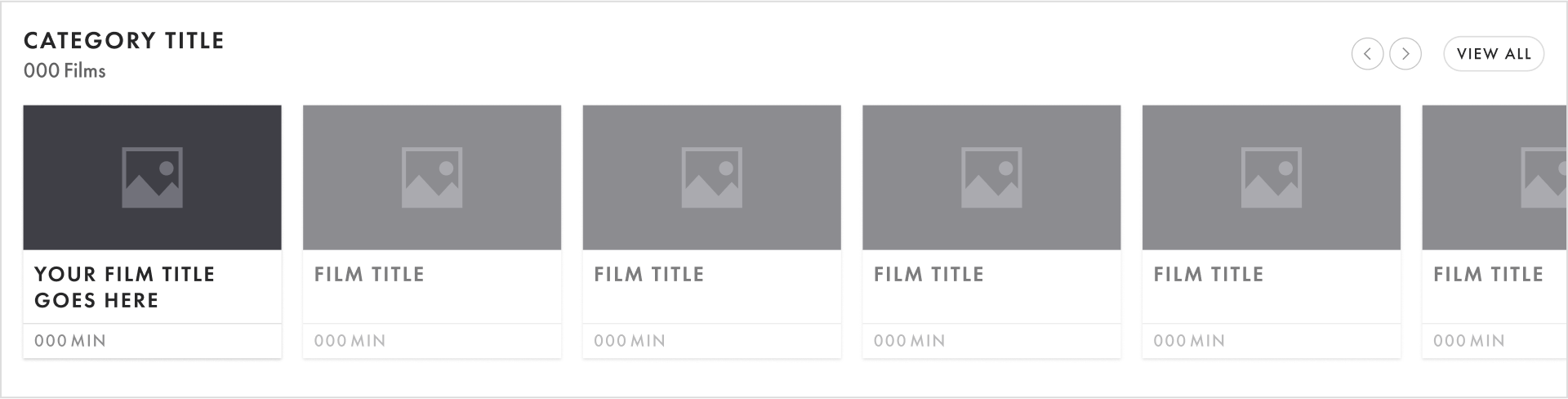Screen dimensions: 1568x399
Task: Click image placeholder icon in second card
Action: click(x=432, y=177)
